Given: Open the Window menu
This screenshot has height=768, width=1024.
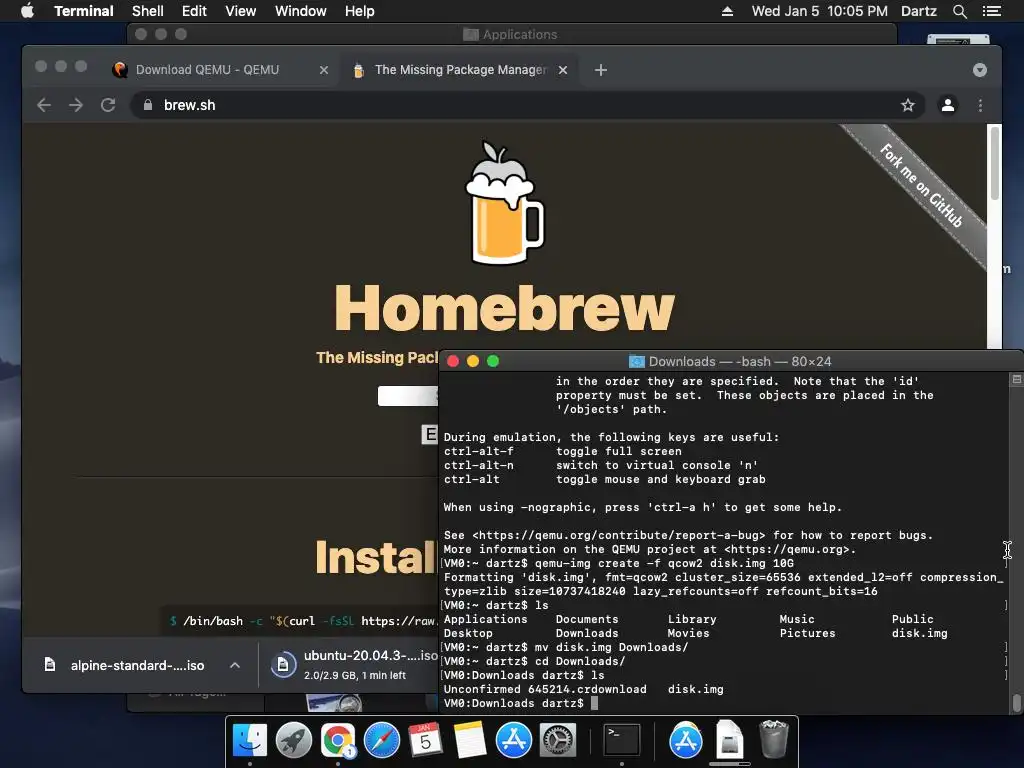Looking at the screenshot, I should (x=300, y=11).
